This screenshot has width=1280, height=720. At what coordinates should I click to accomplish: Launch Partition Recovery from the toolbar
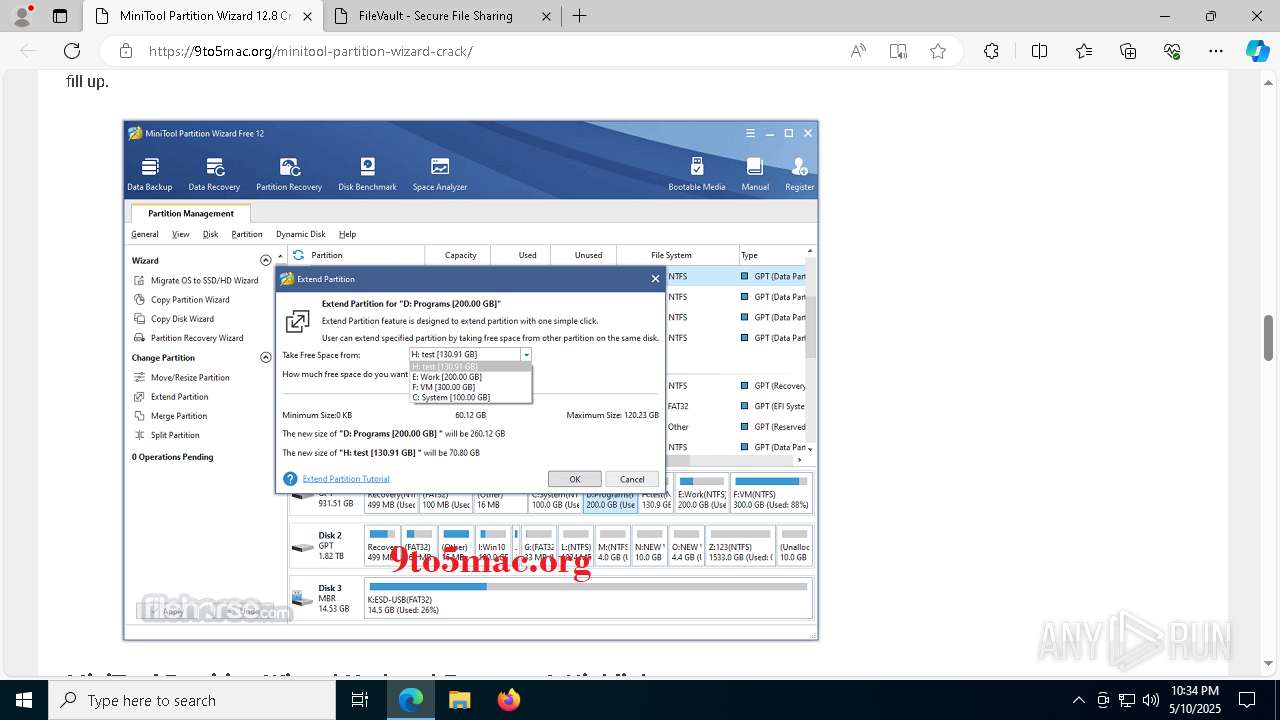[x=289, y=174]
